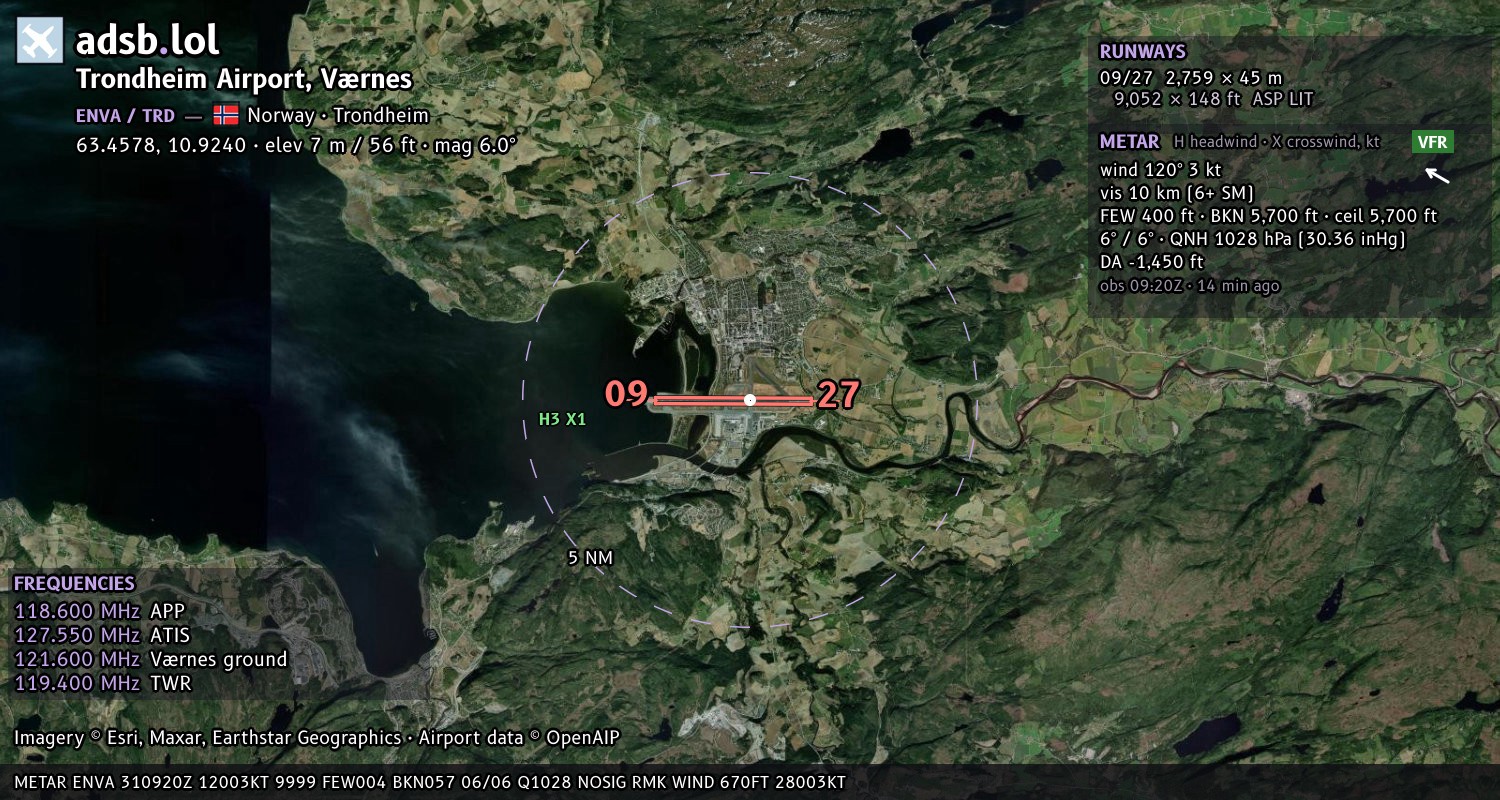Select the DA -1,450 ft value
This screenshot has width=1500, height=800.
pyautogui.click(x=1151, y=262)
